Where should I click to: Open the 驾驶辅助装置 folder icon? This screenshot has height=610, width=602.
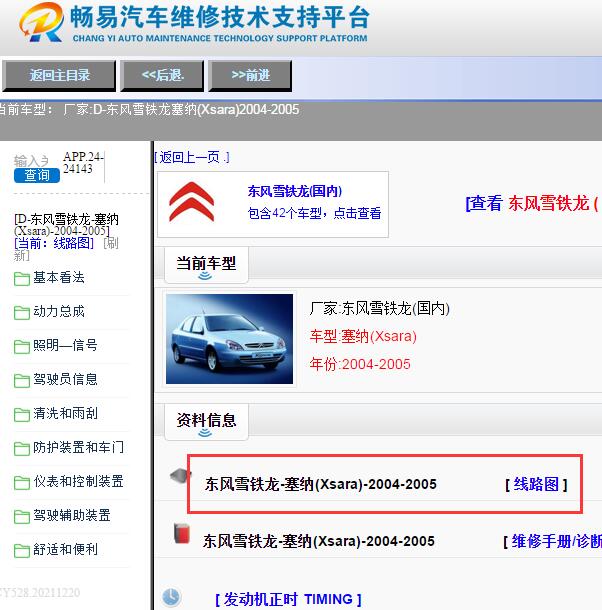click(x=21, y=517)
